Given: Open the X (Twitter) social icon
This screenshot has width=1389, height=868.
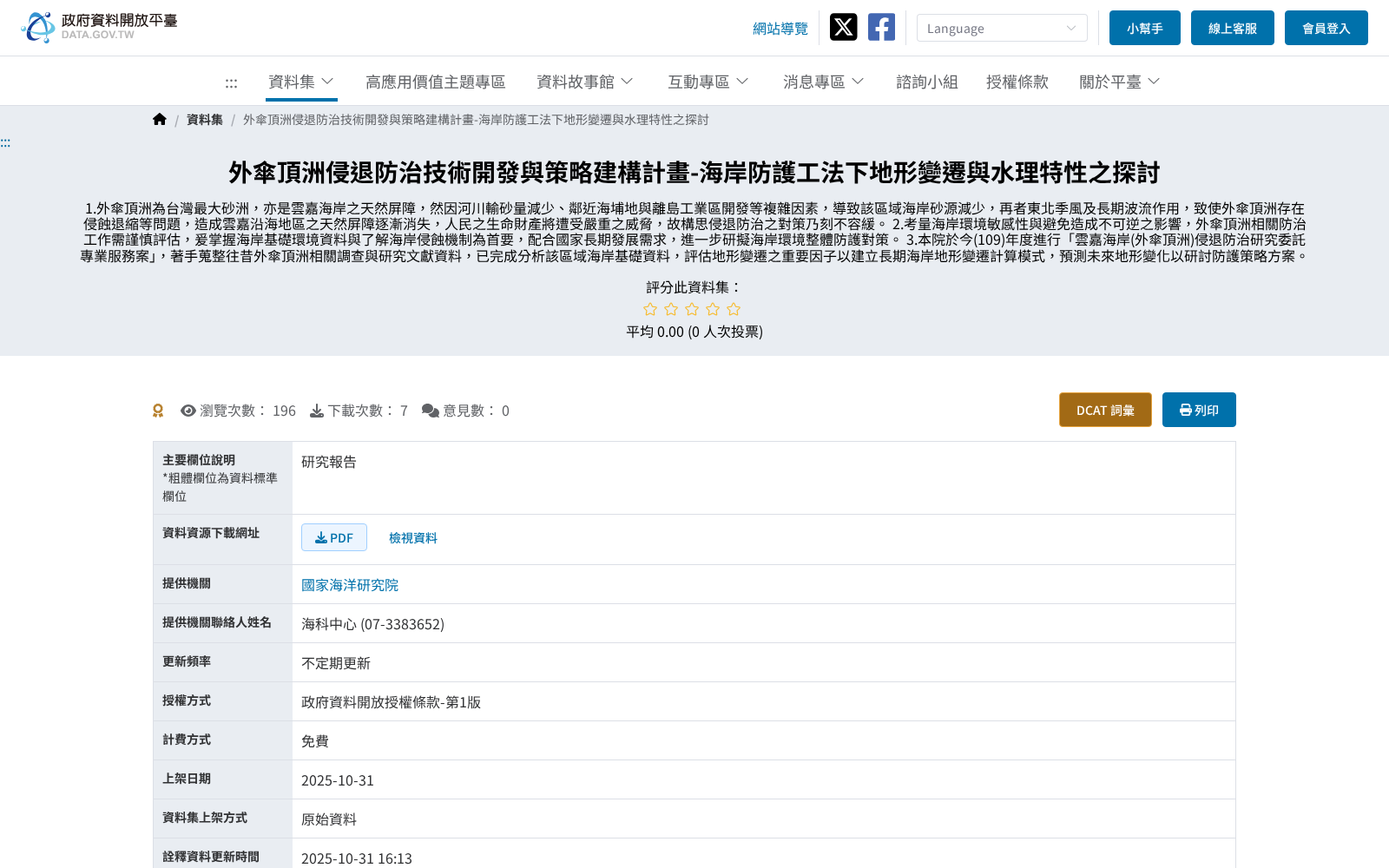Looking at the screenshot, I should (843, 27).
